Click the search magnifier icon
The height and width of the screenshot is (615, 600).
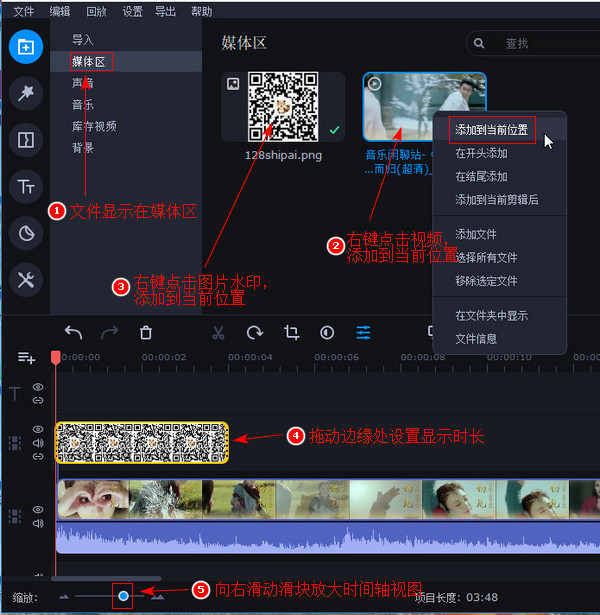tap(479, 43)
